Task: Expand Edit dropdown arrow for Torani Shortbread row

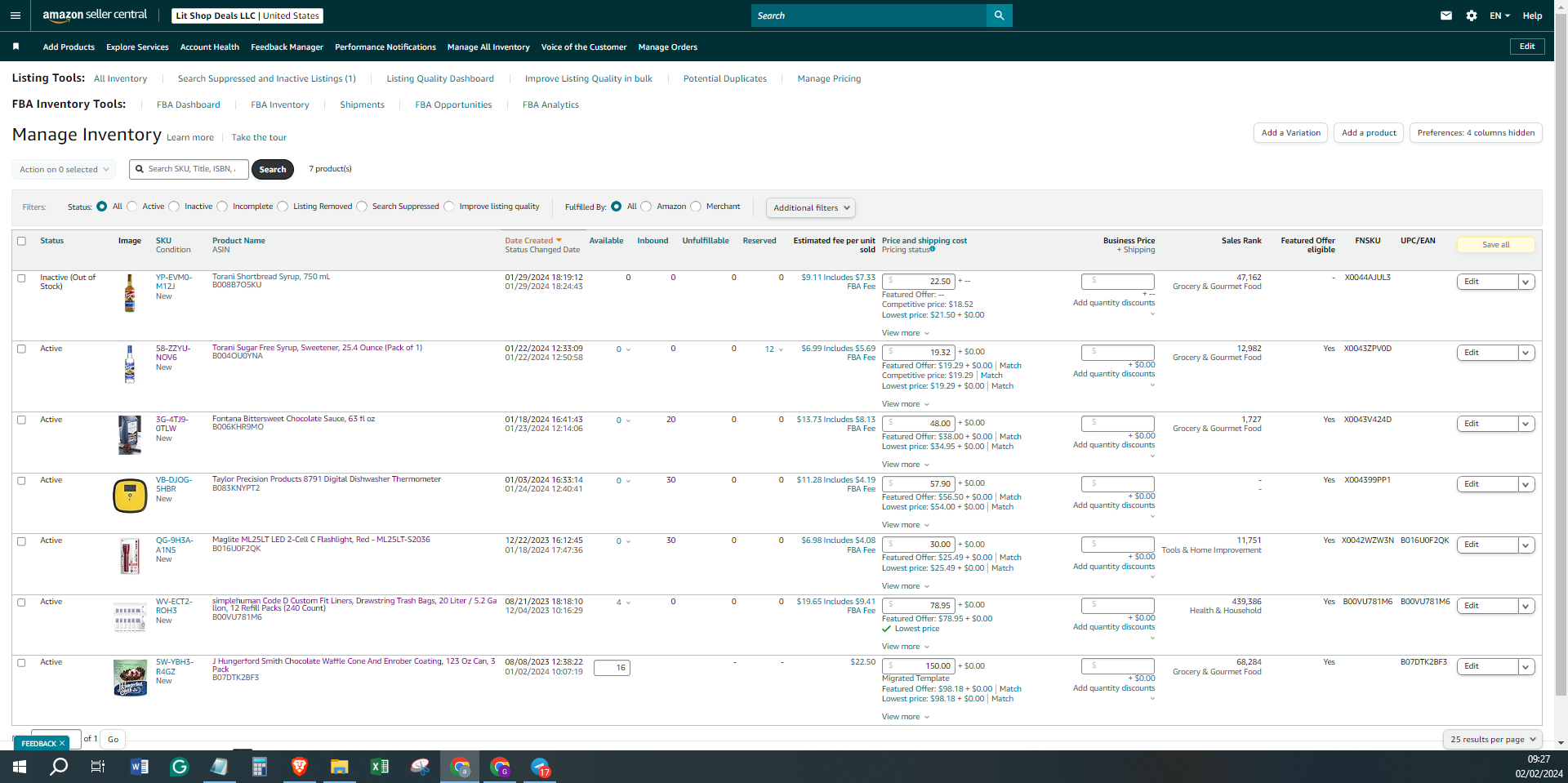Action: coord(1526,282)
